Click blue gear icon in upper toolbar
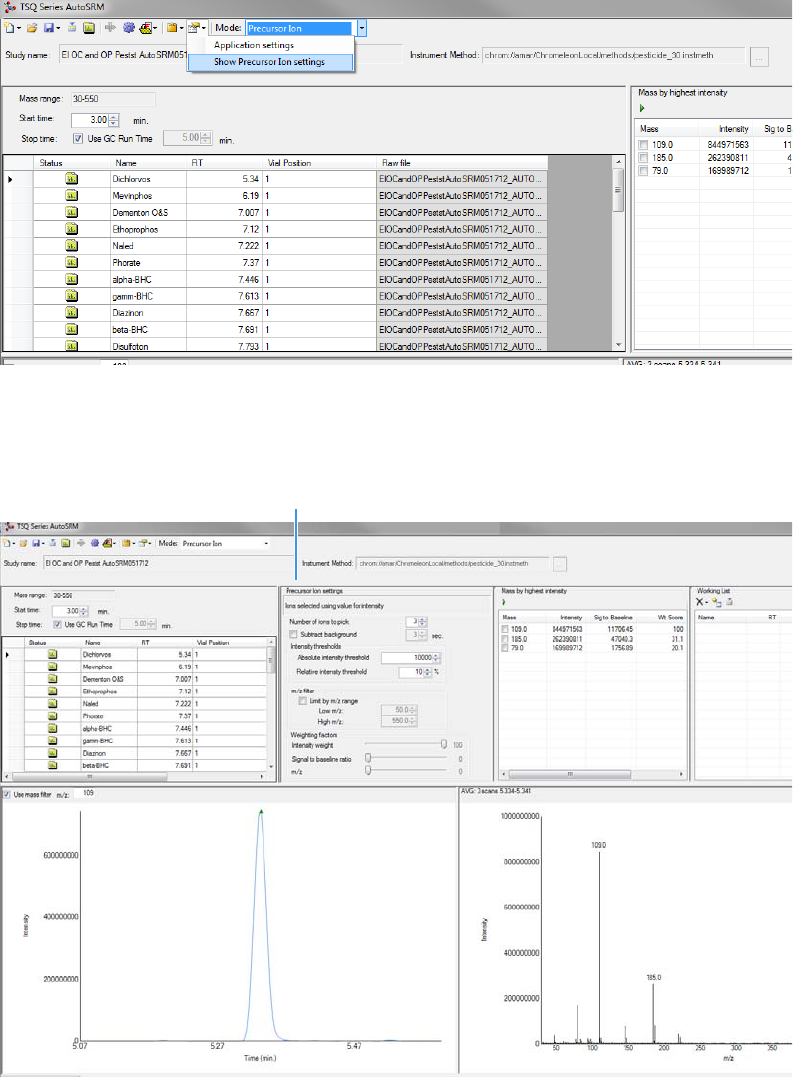The image size is (793, 1077). (128, 28)
